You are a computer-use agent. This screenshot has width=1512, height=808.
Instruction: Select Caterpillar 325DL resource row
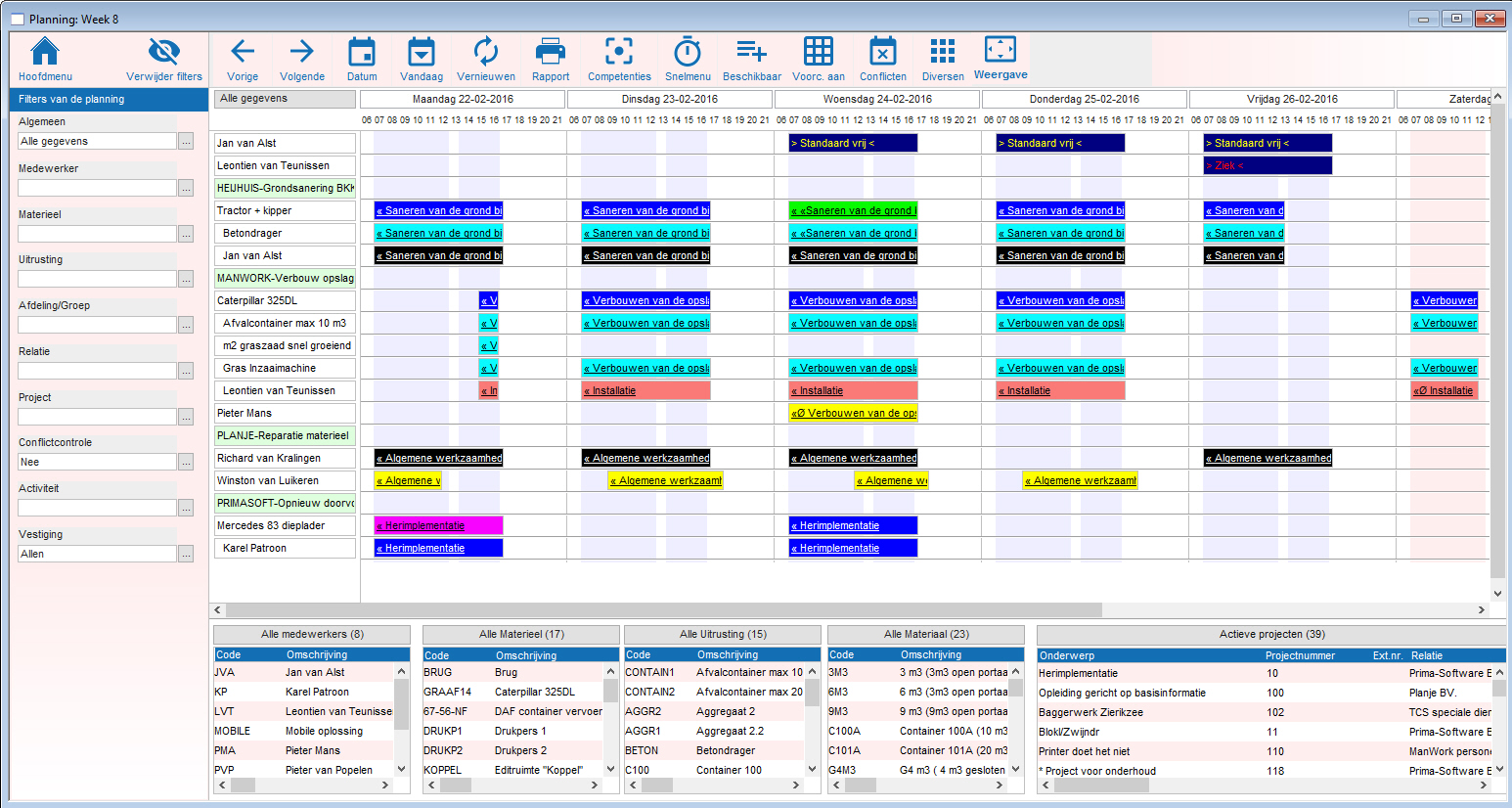[x=285, y=300]
